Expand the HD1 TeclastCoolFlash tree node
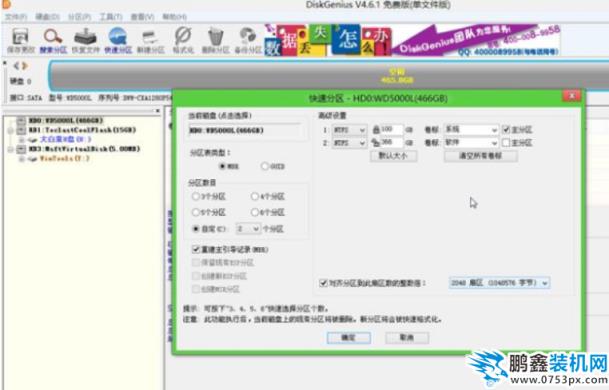 pos(10,130)
